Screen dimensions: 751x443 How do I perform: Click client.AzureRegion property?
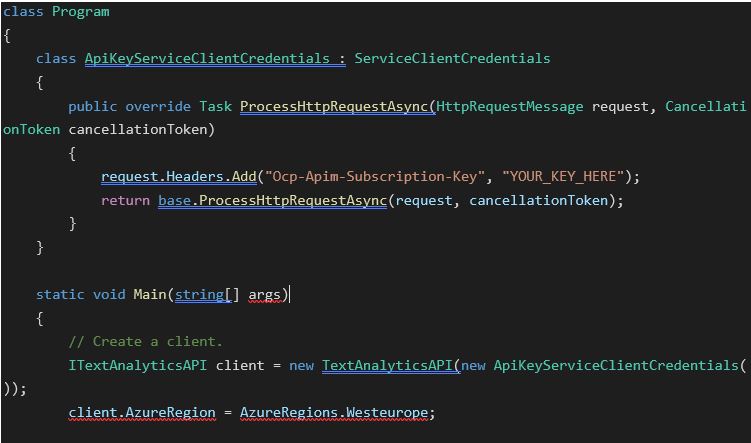142,413
